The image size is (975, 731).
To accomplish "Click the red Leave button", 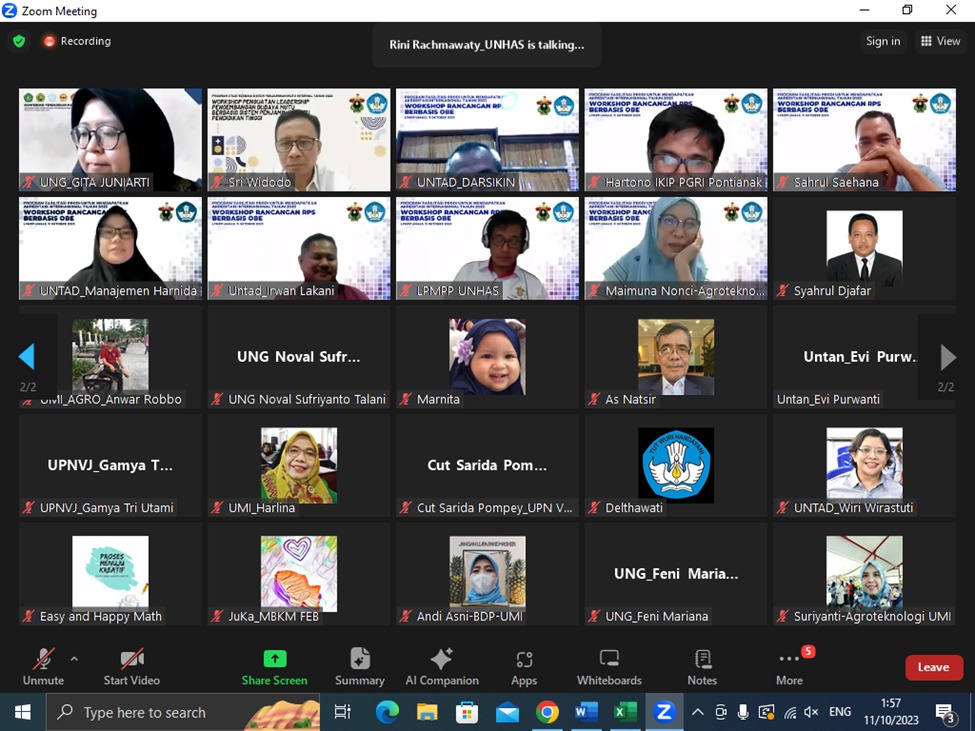I will pyautogui.click(x=933, y=667).
